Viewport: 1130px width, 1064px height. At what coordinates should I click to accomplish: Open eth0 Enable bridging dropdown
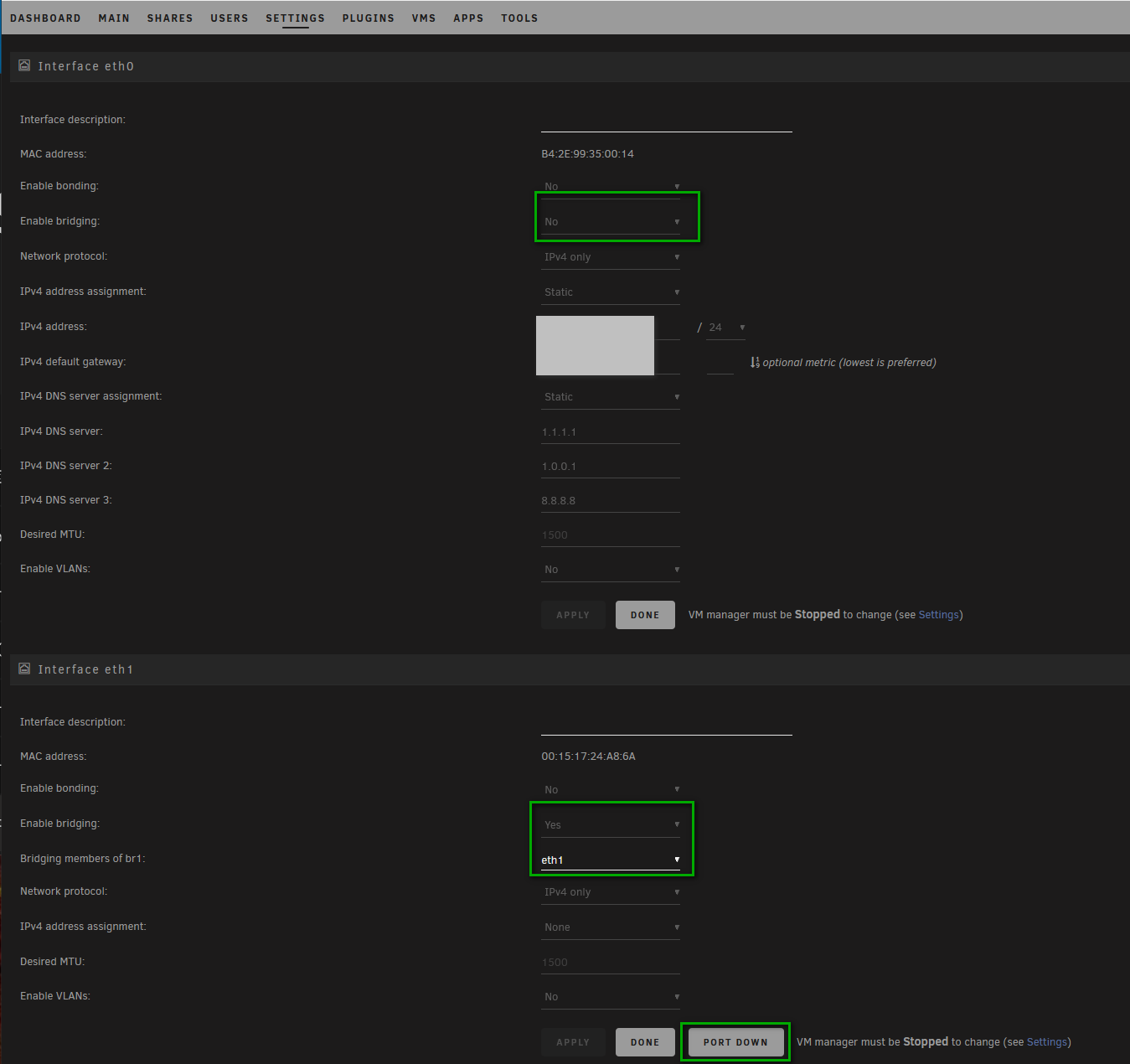611,222
